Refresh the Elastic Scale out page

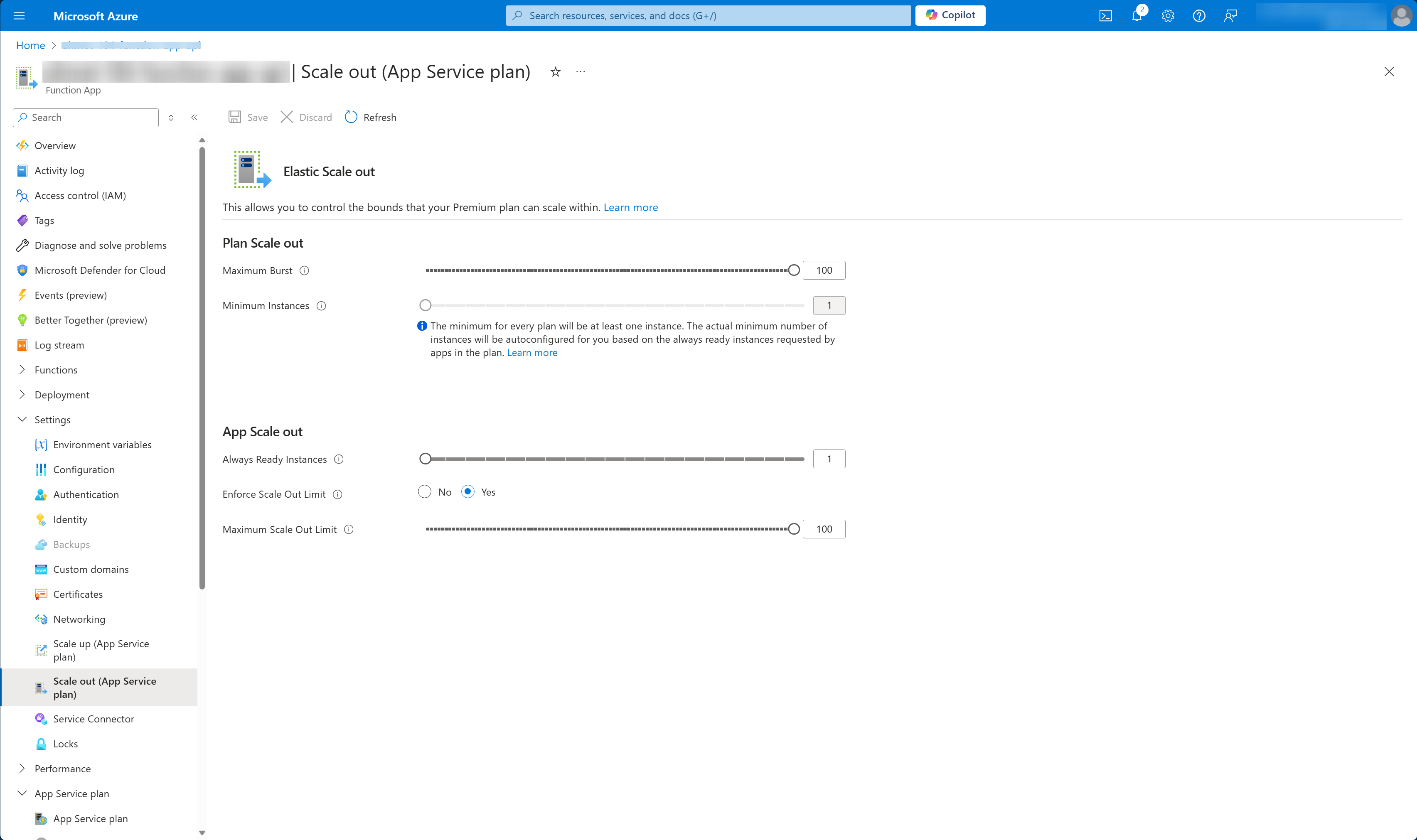point(370,117)
